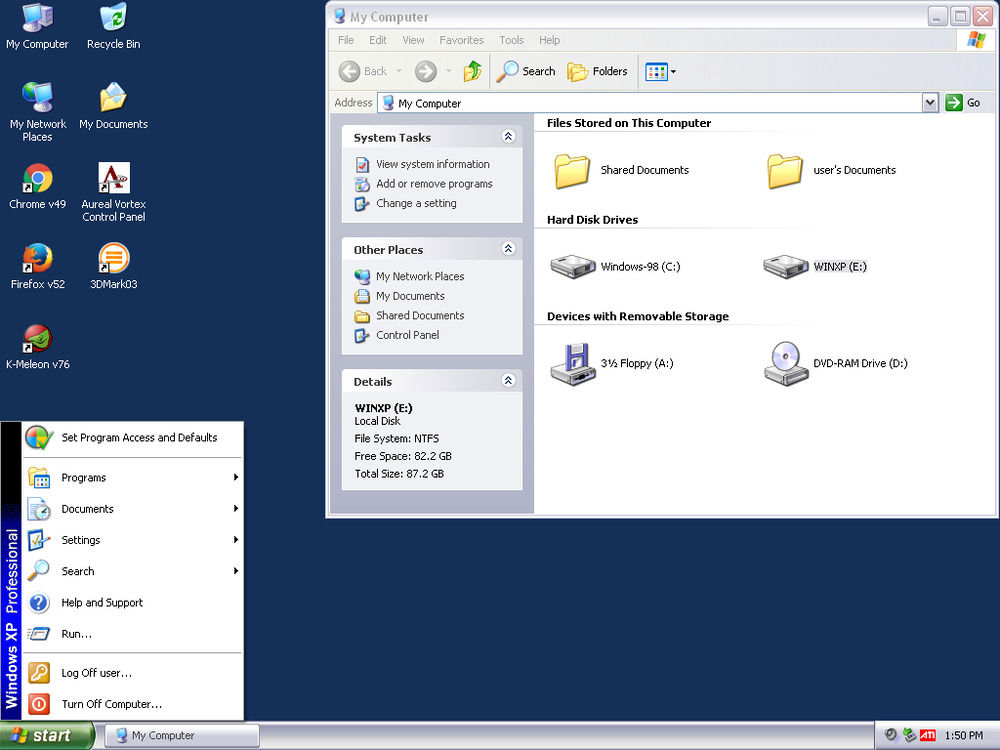1000x750 pixels.
Task: Open the Views button dropdown
Action: [673, 71]
